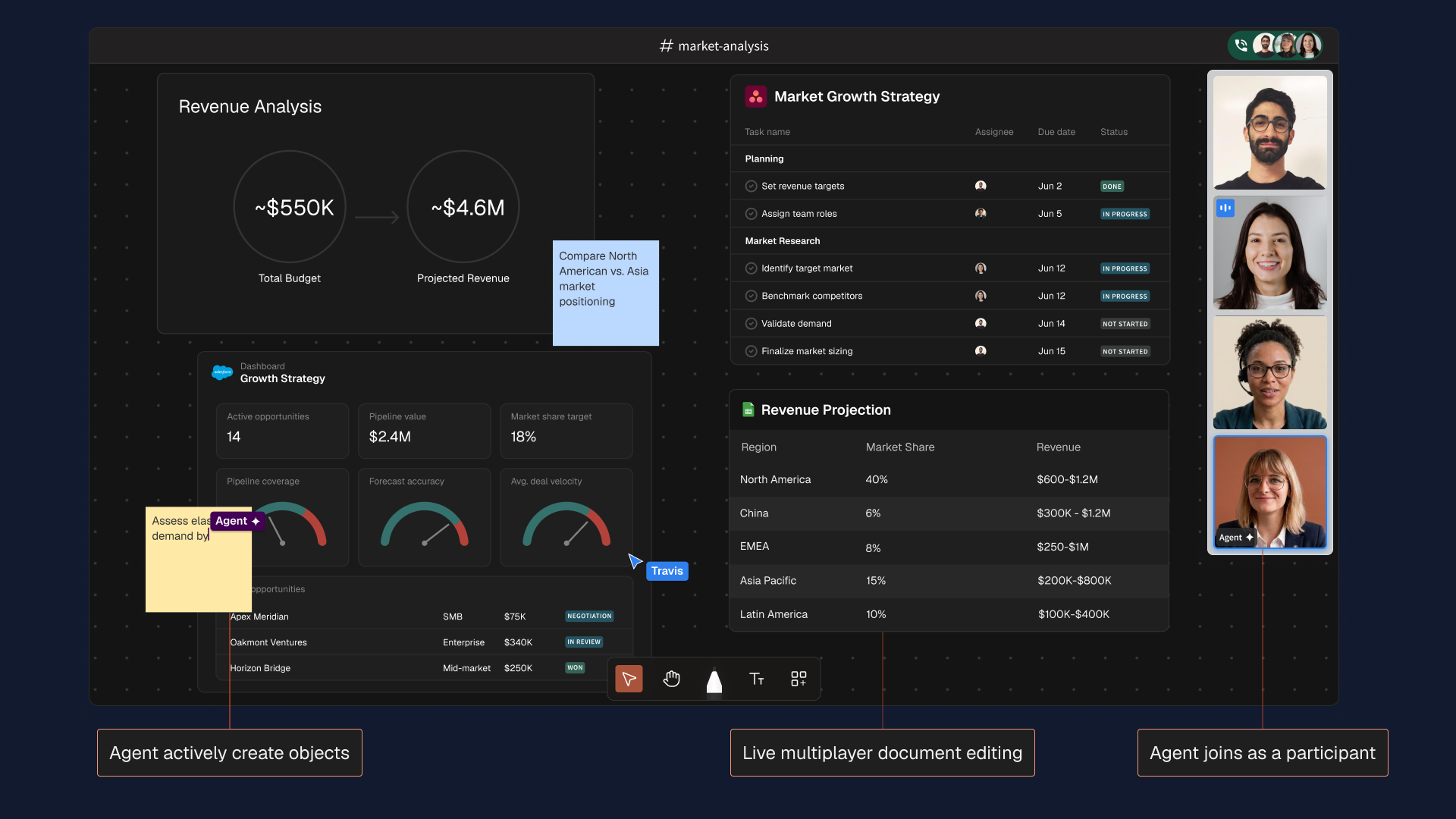The height and width of the screenshot is (819, 1456).
Task: Click the Jun 15 due date cell
Action: pos(1051,351)
